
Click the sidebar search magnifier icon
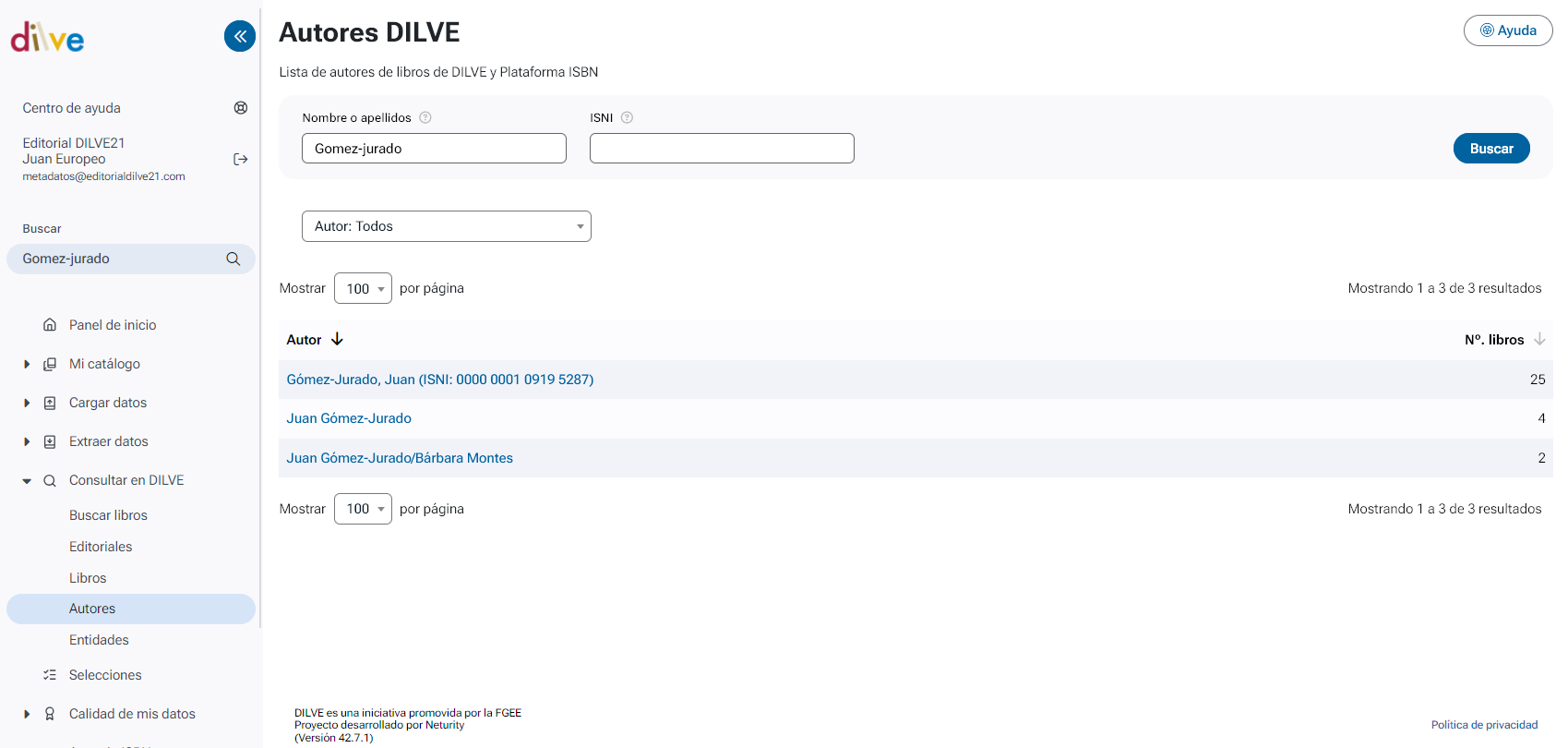(x=233, y=259)
